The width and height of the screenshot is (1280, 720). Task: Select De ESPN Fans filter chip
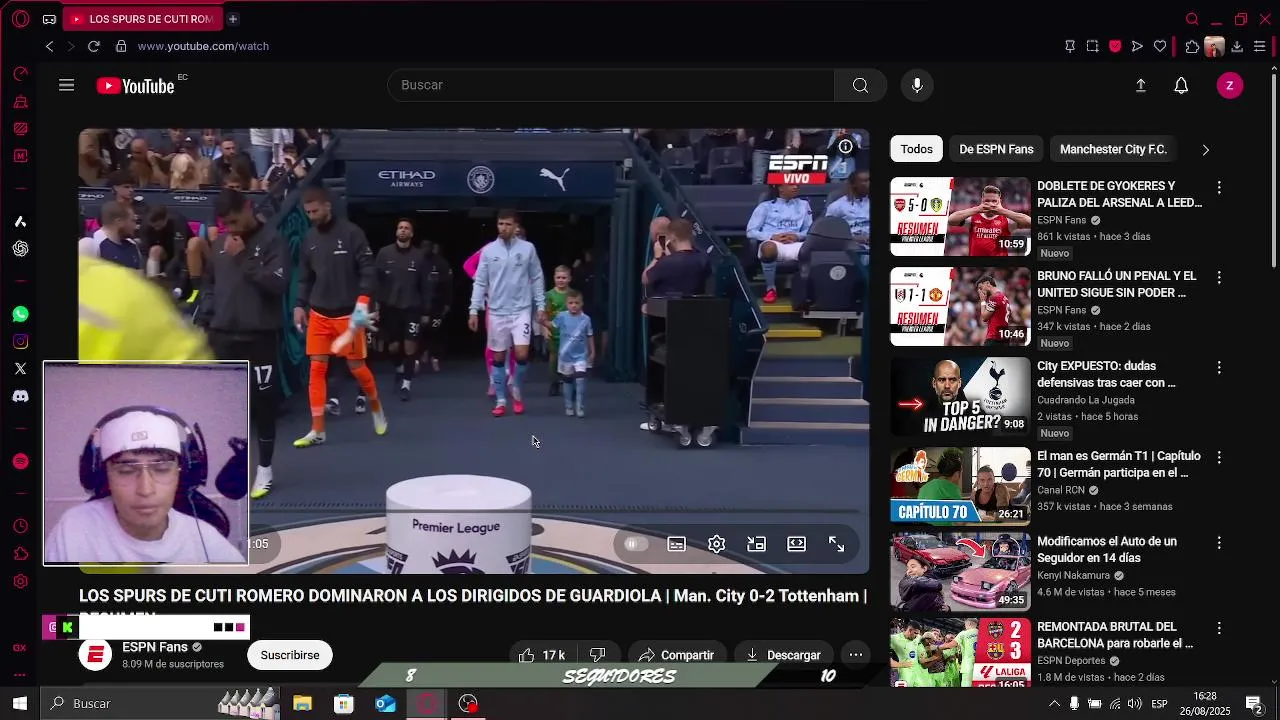[996, 149]
